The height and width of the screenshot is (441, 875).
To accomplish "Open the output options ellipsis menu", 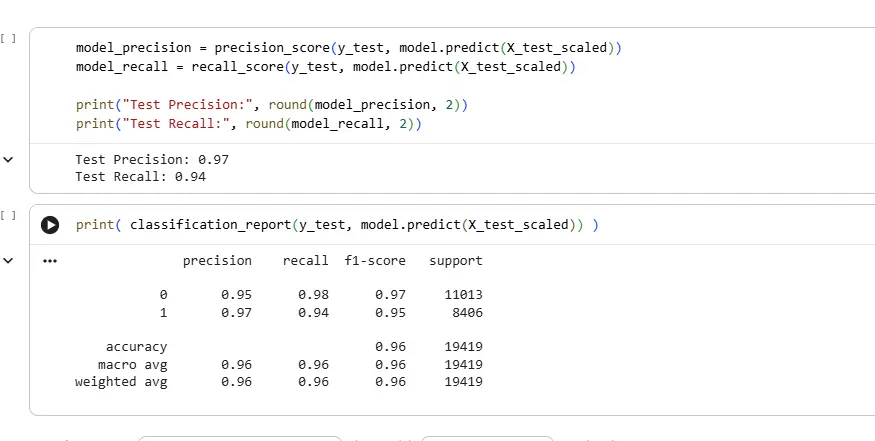I will coord(50,261).
